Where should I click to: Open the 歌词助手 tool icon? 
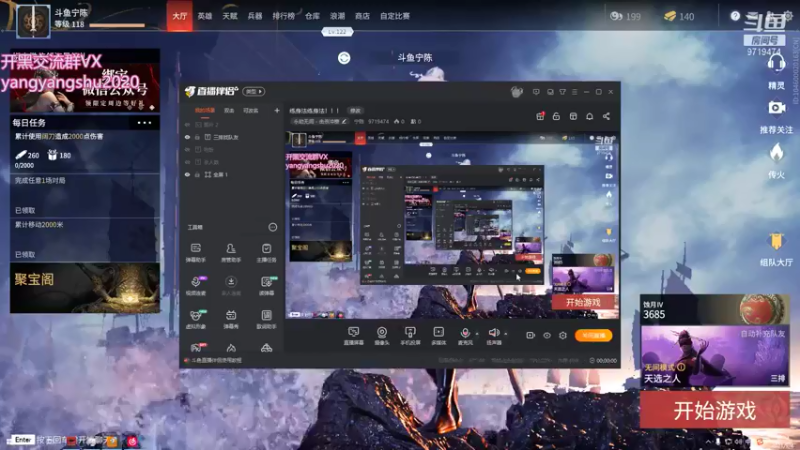[x=266, y=319]
